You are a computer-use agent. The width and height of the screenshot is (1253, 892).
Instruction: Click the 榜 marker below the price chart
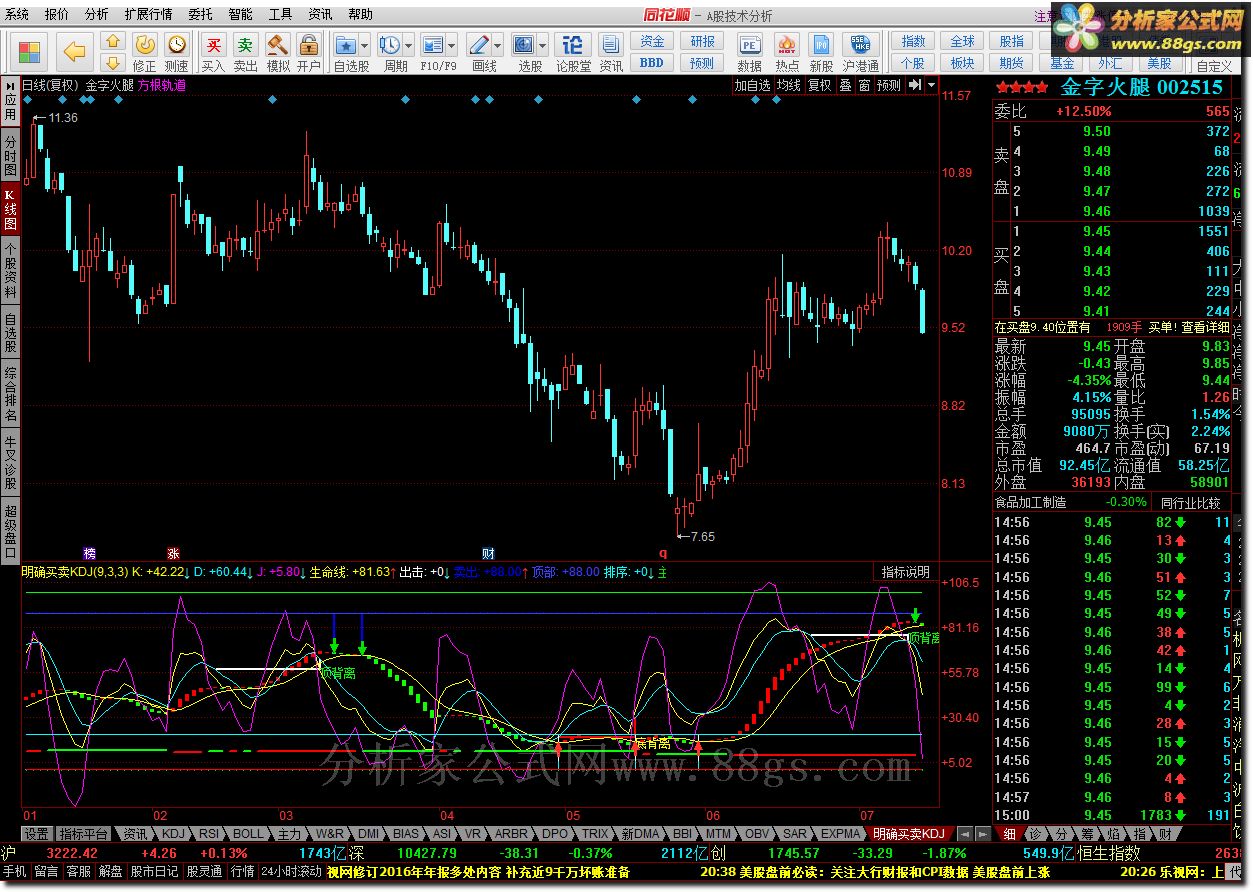(x=90, y=553)
